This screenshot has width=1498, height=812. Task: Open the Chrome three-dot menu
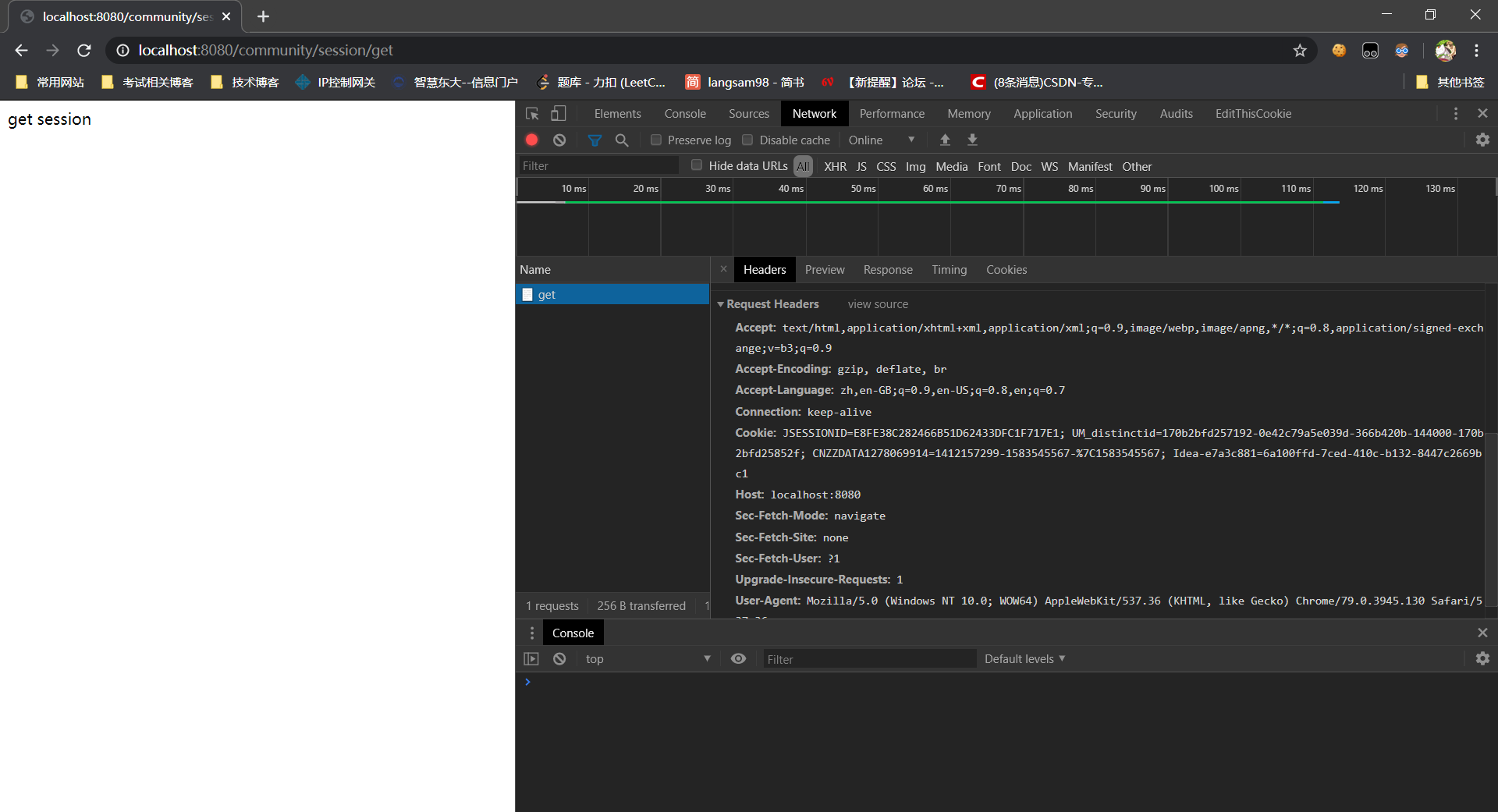click(1476, 50)
